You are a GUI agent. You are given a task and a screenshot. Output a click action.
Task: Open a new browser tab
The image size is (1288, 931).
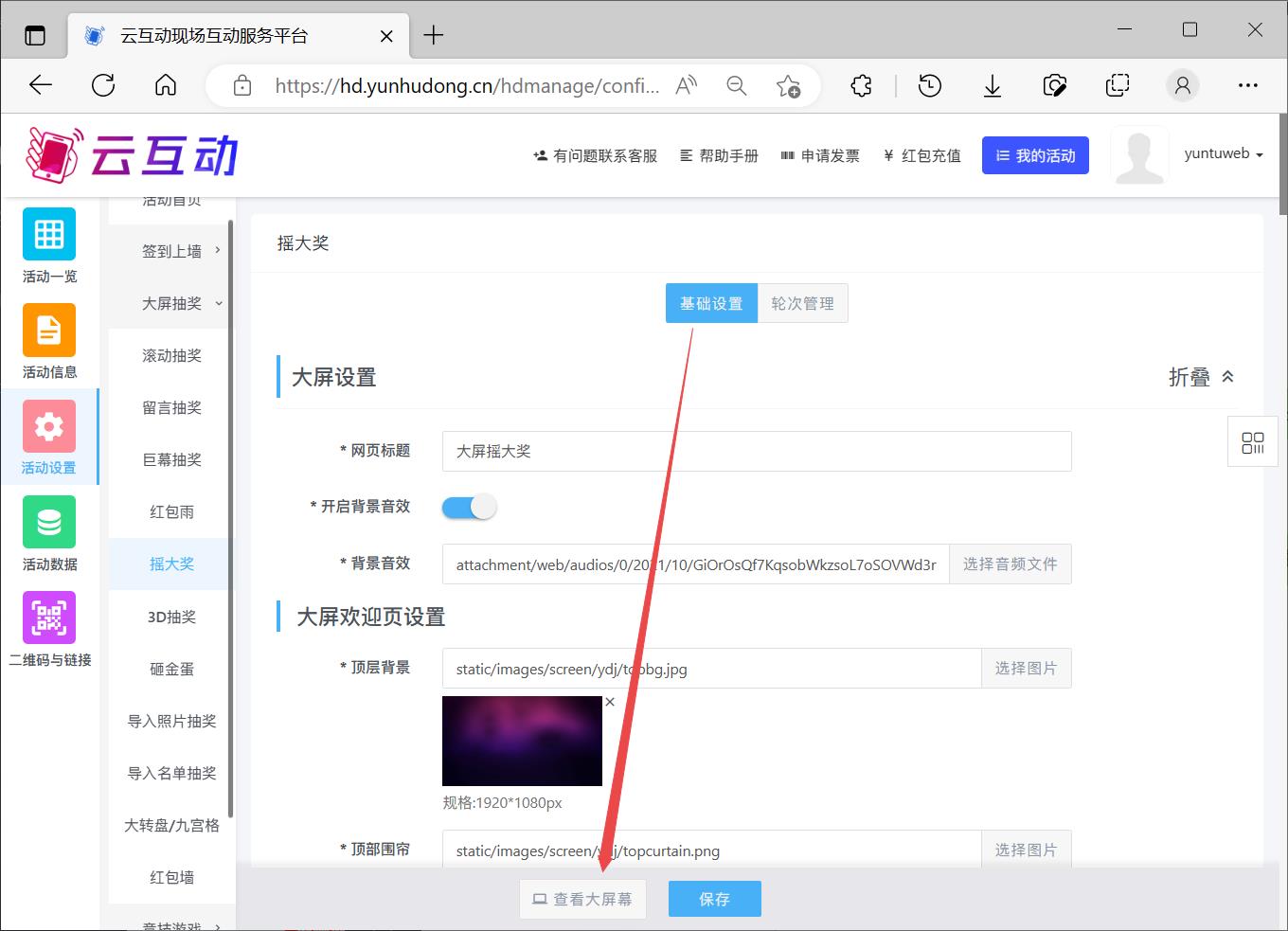(x=434, y=35)
